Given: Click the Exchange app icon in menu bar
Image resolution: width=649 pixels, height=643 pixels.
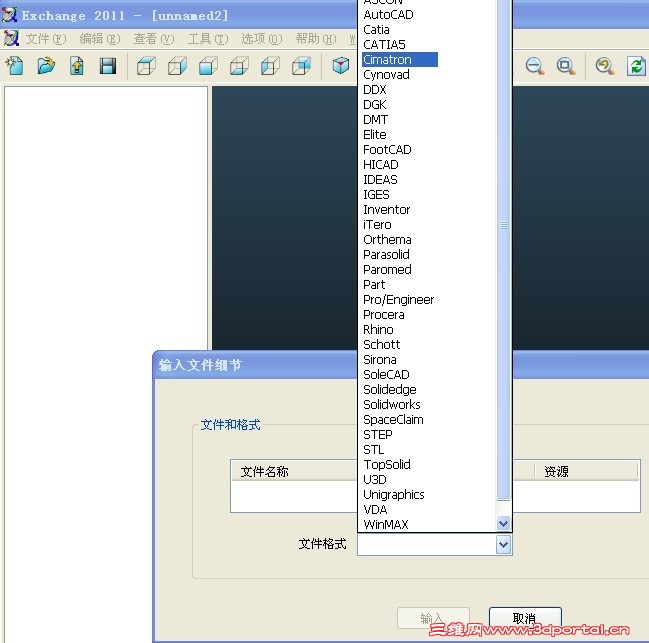Looking at the screenshot, I should tap(11, 38).
